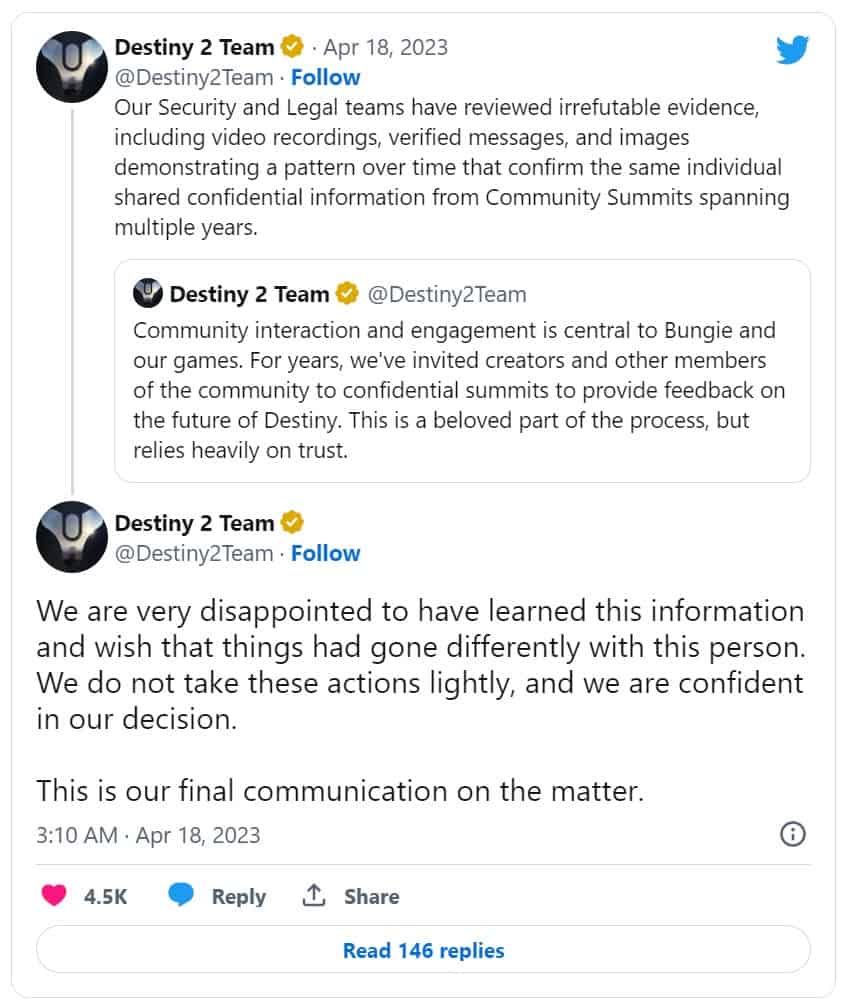The width and height of the screenshot is (857, 1004).
Task: Click the share upload arrow icon
Action: 314,896
